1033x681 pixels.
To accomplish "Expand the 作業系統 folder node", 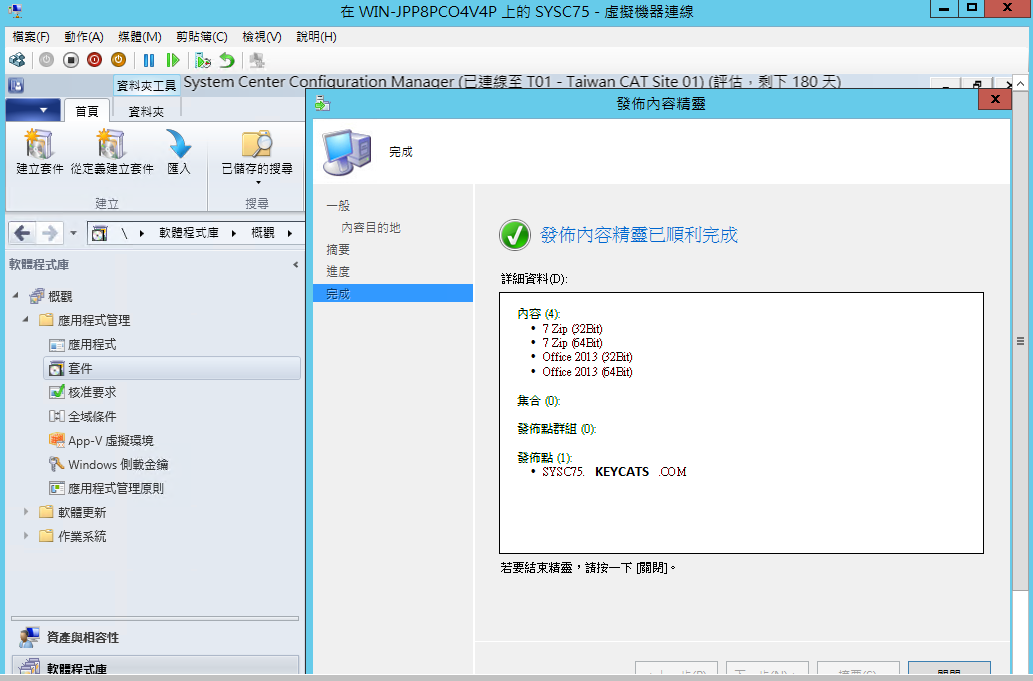I will [x=26, y=535].
